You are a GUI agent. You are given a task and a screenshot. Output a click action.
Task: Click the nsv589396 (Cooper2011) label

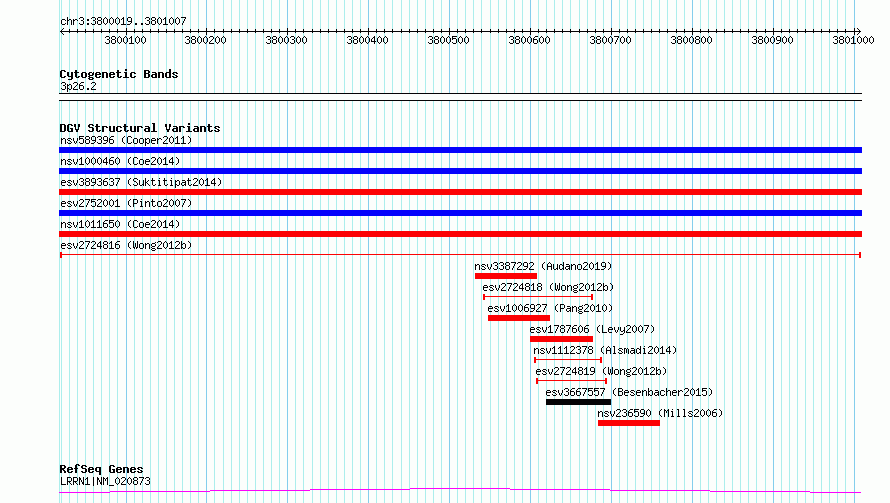click(126, 140)
